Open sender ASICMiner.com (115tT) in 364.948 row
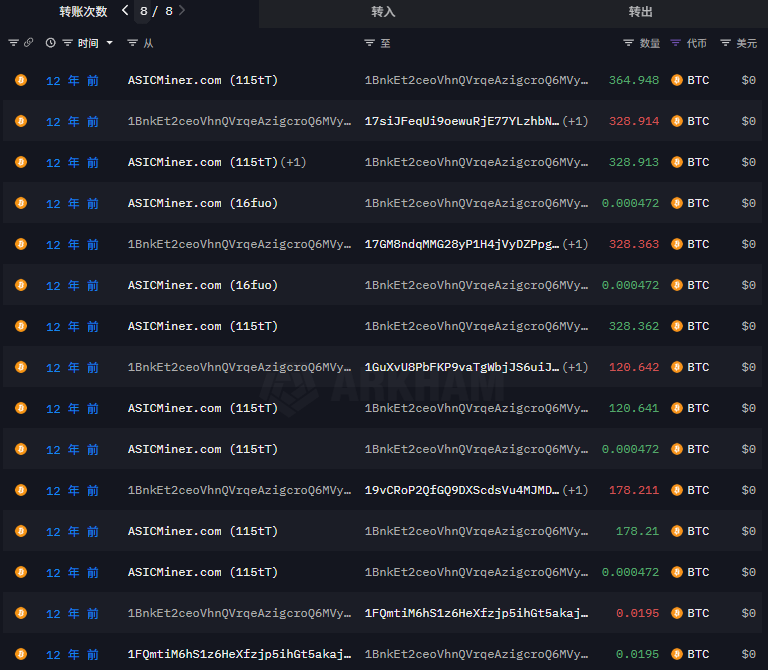 (x=203, y=80)
